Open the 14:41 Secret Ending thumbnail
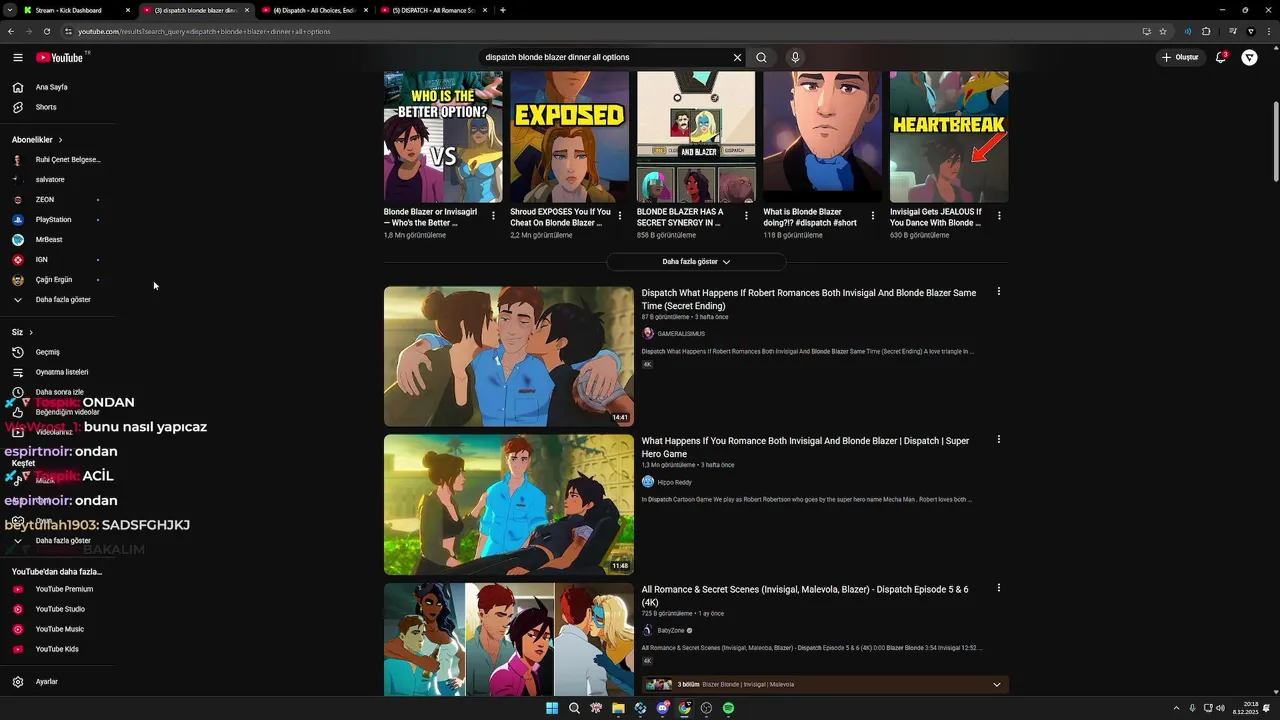The height and width of the screenshot is (720, 1280). tap(509, 357)
